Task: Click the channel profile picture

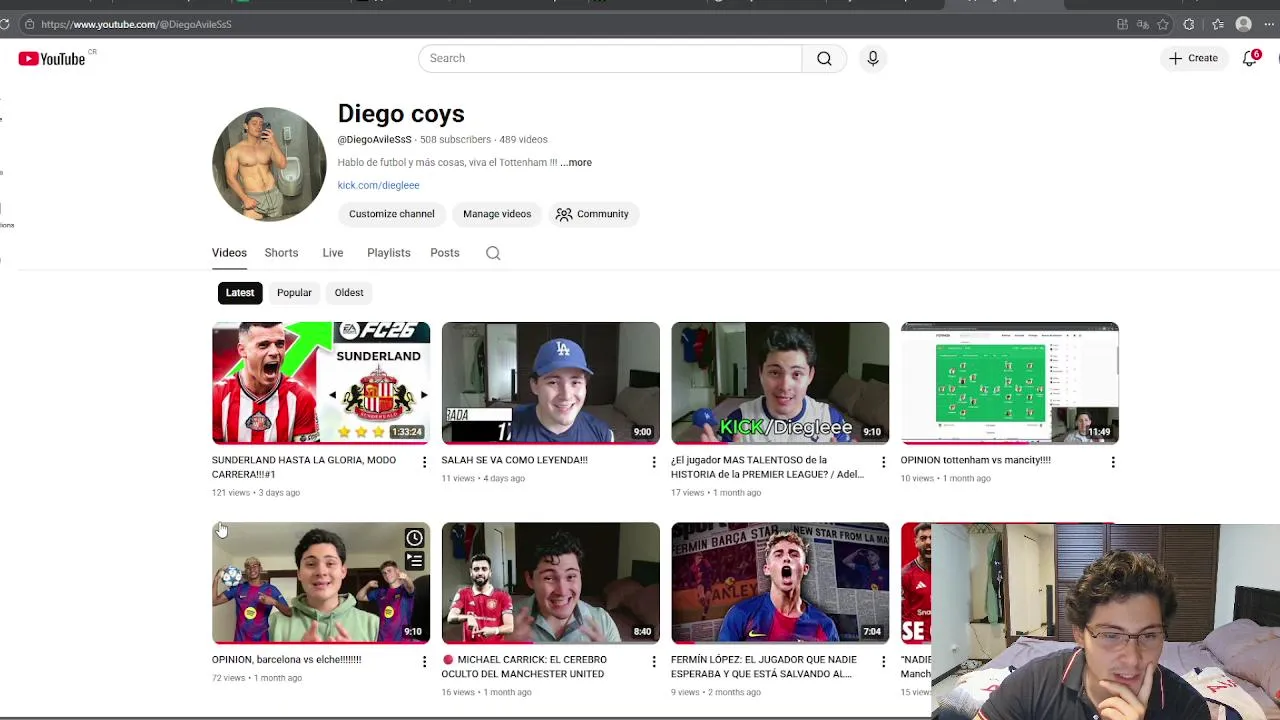Action: coord(269,164)
